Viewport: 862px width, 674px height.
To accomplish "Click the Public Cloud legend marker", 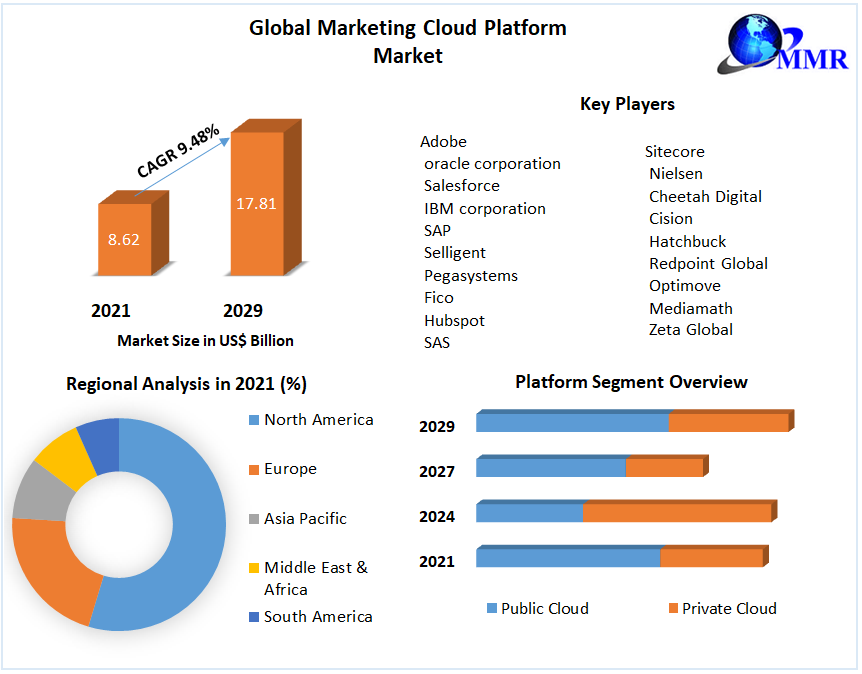I will click(x=491, y=608).
